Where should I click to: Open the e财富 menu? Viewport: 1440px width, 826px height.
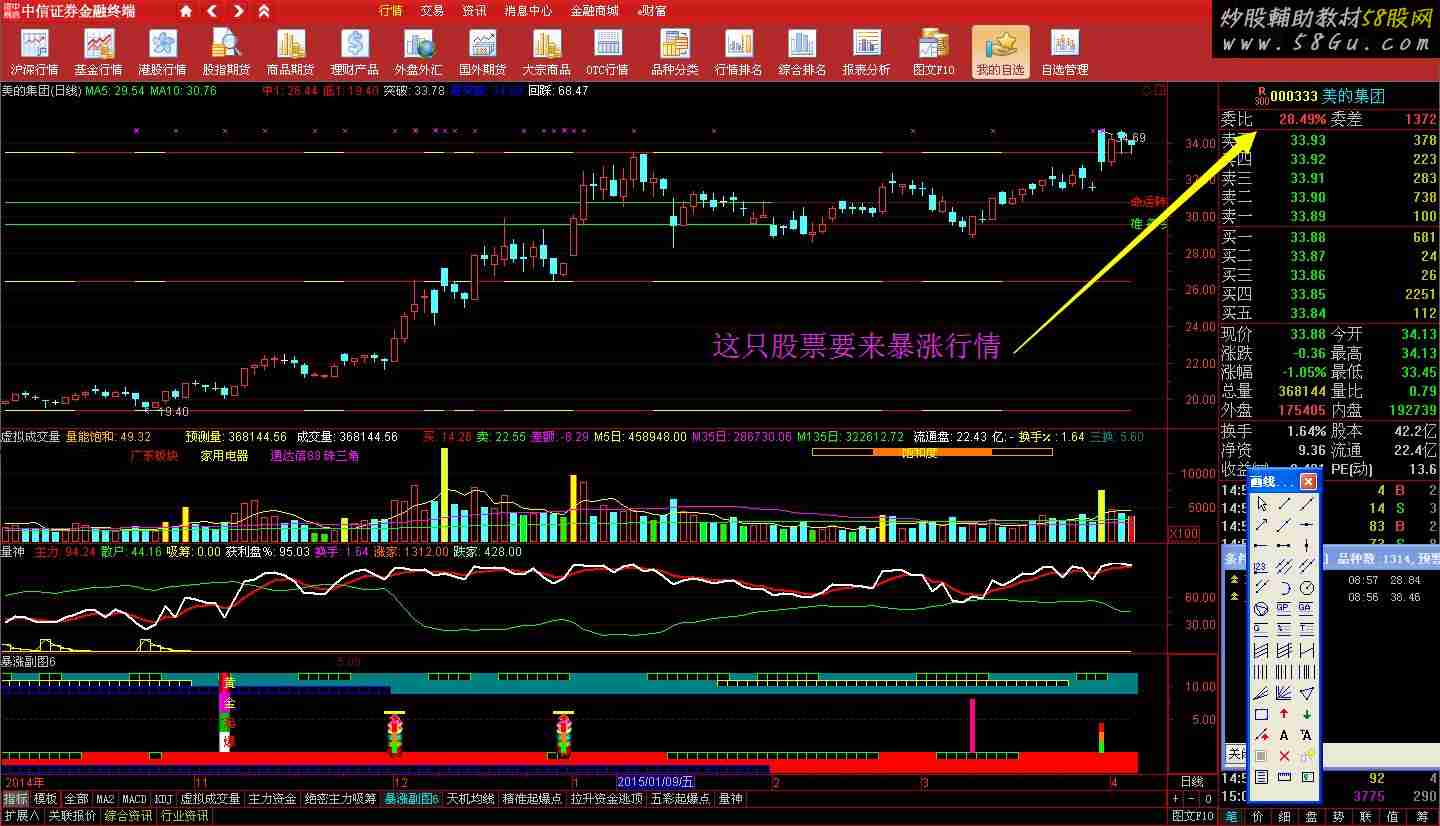tap(652, 11)
